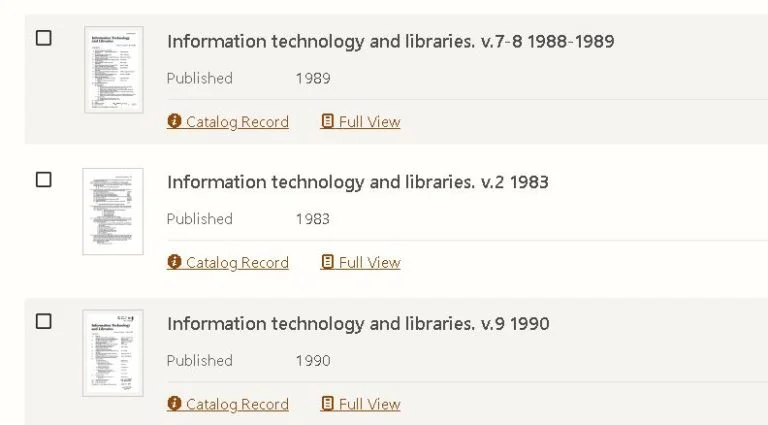Click the cover thumbnail for v.7-8 1988-1989
This screenshot has width=768, height=425.
click(x=113, y=70)
